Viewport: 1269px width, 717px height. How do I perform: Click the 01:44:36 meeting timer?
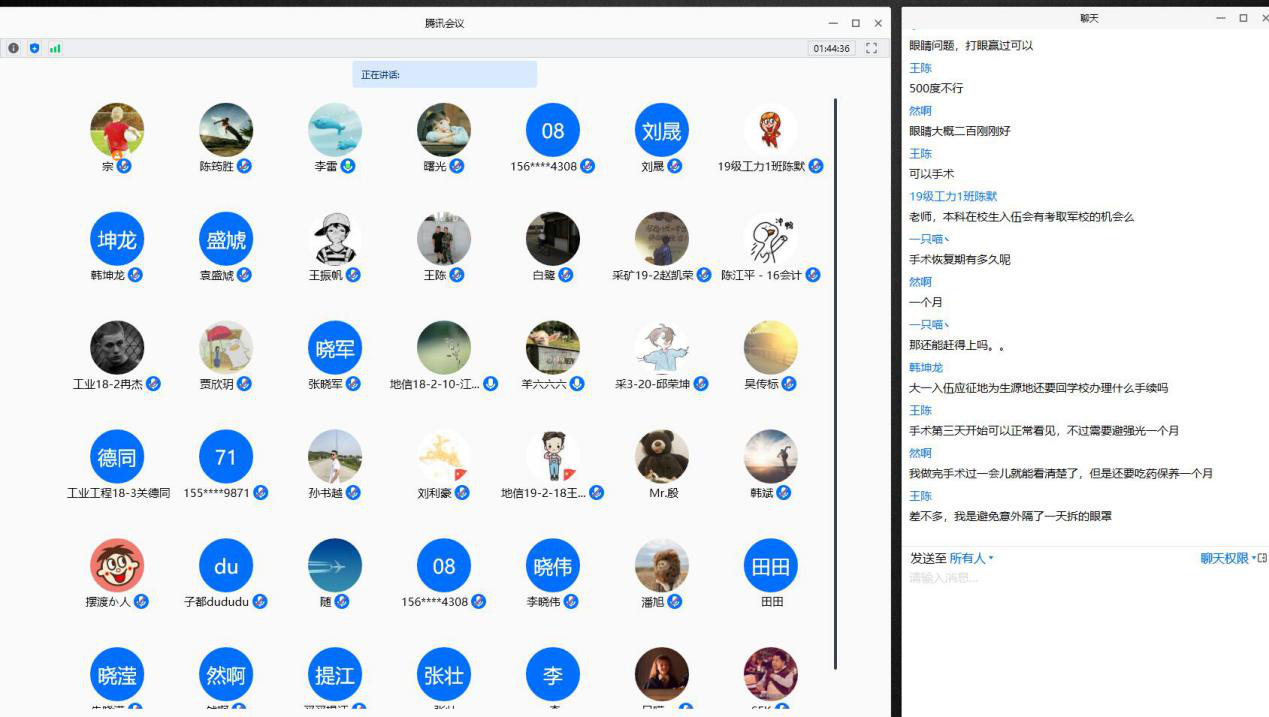[831, 48]
